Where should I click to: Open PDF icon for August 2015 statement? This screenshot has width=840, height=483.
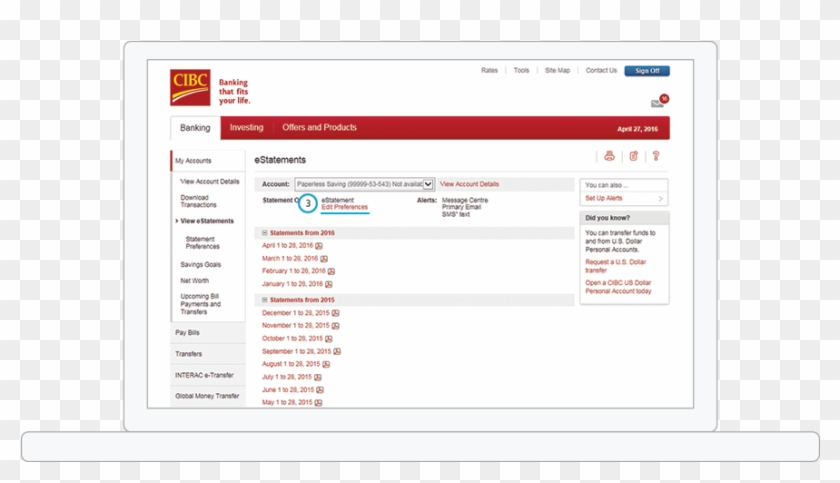point(326,365)
